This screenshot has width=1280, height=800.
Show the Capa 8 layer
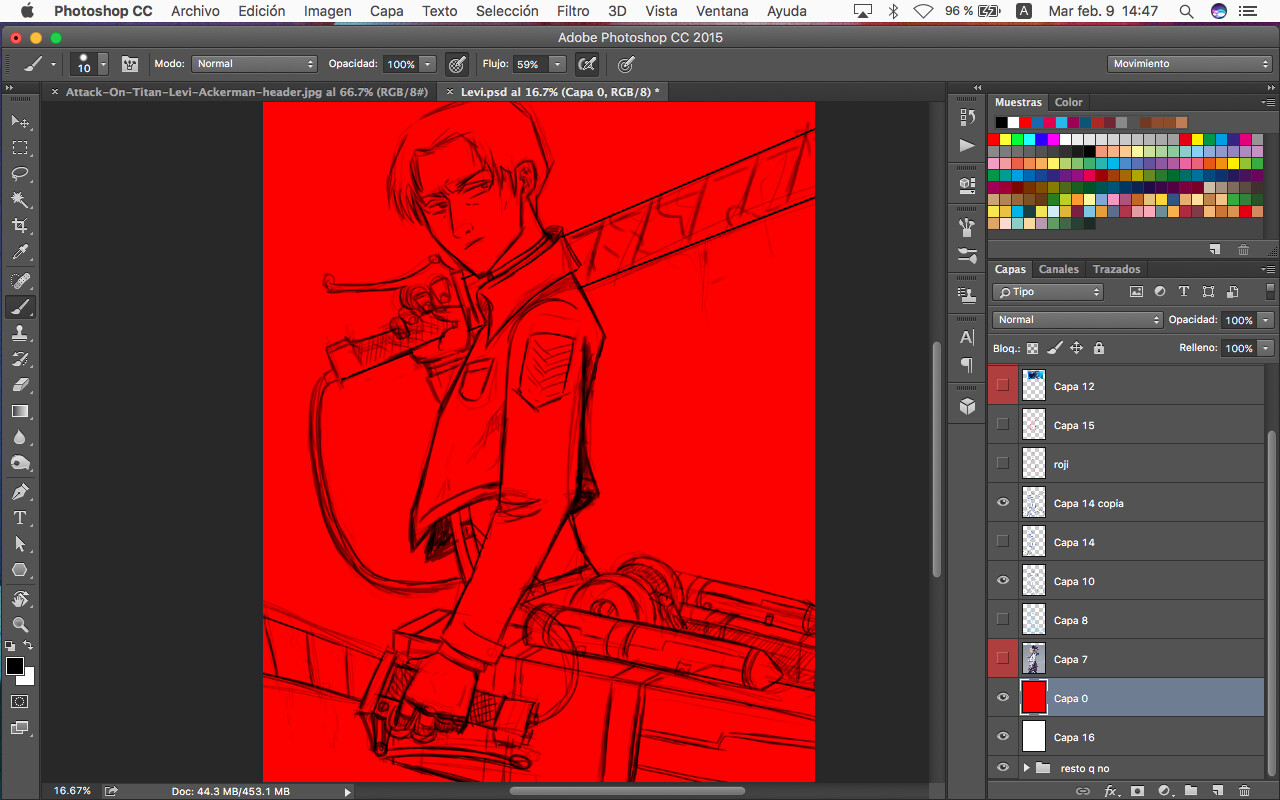1003,620
